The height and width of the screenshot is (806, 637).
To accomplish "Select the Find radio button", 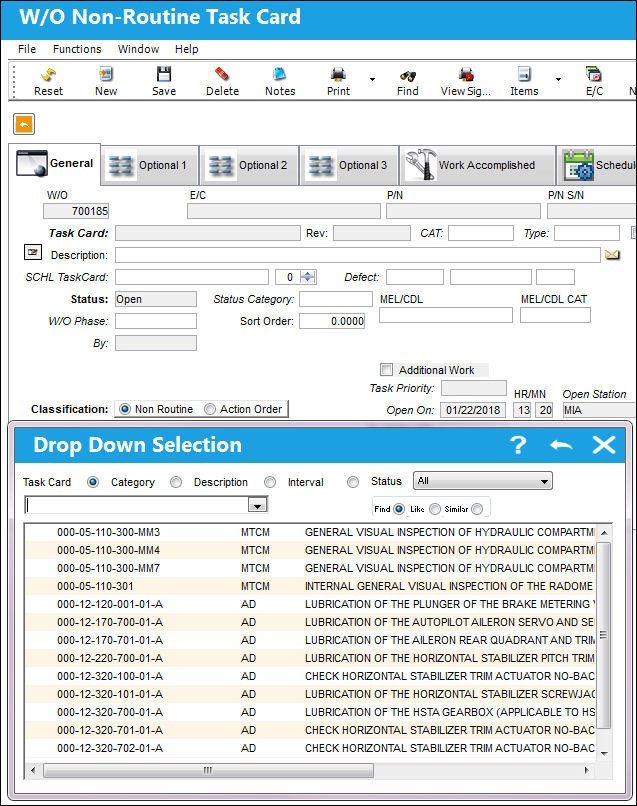I will [399, 509].
